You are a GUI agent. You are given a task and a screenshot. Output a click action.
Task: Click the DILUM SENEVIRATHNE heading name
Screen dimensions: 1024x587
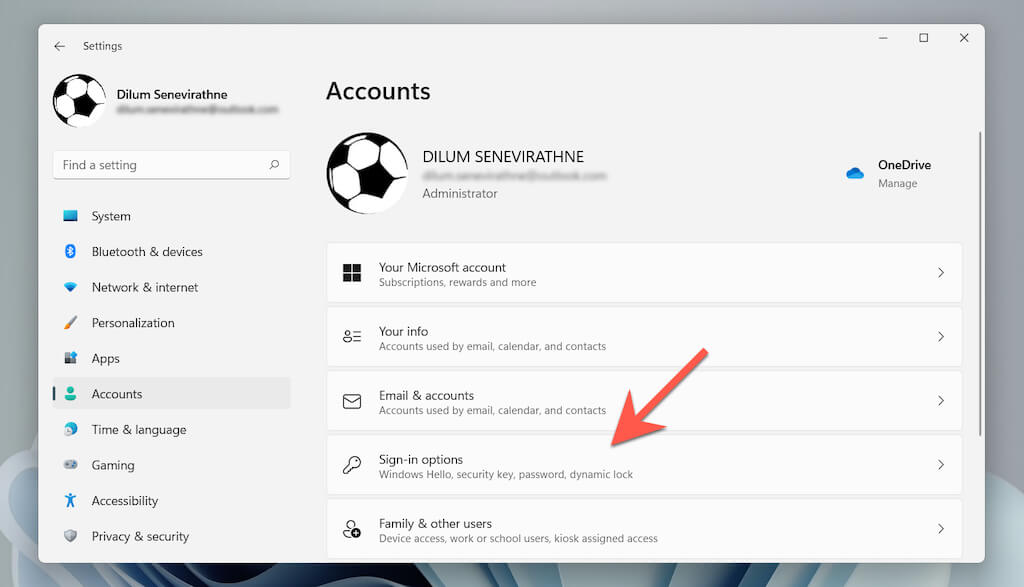click(x=503, y=157)
